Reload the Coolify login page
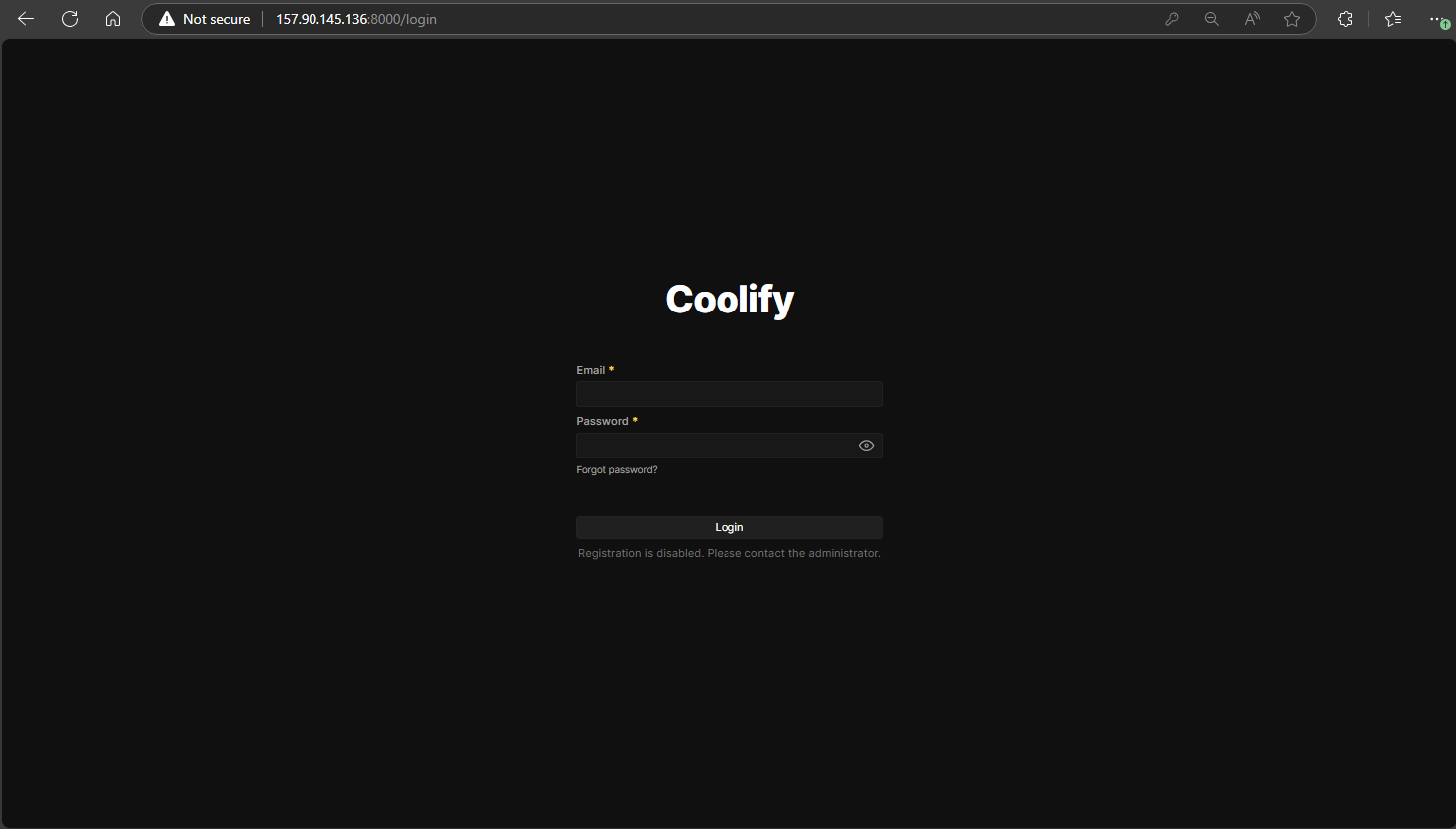1456x829 pixels. [x=69, y=19]
